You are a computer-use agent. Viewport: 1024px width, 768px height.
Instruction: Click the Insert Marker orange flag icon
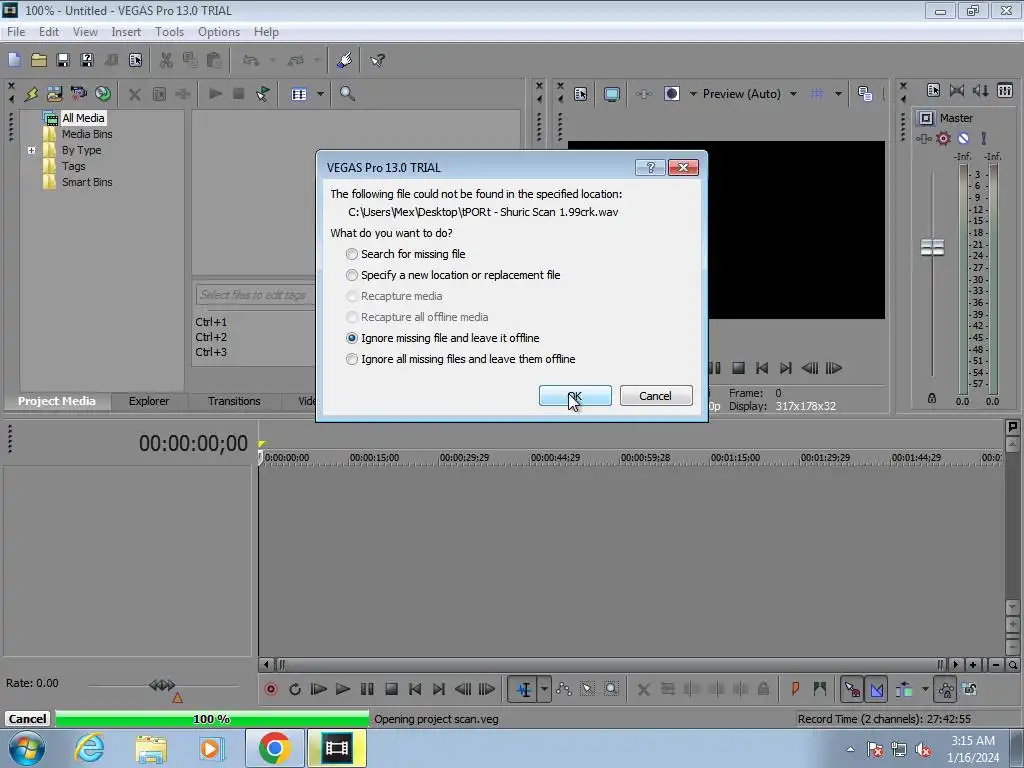pos(795,689)
